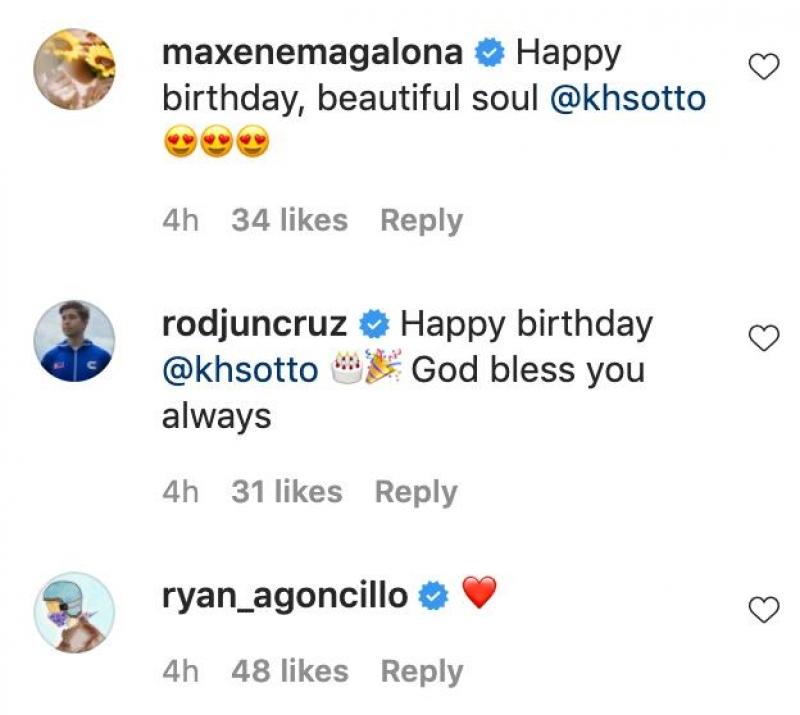Click the verified badge next to ryan_agoncillo
Image resolution: width=800 pixels, height=715 pixels.
[x=431, y=592]
